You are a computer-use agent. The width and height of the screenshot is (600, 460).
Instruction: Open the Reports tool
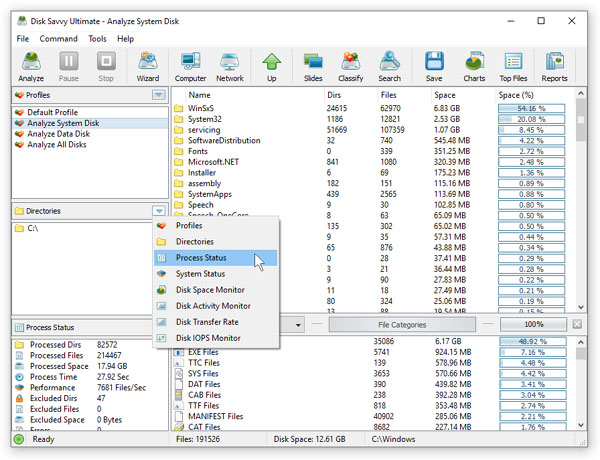click(554, 67)
